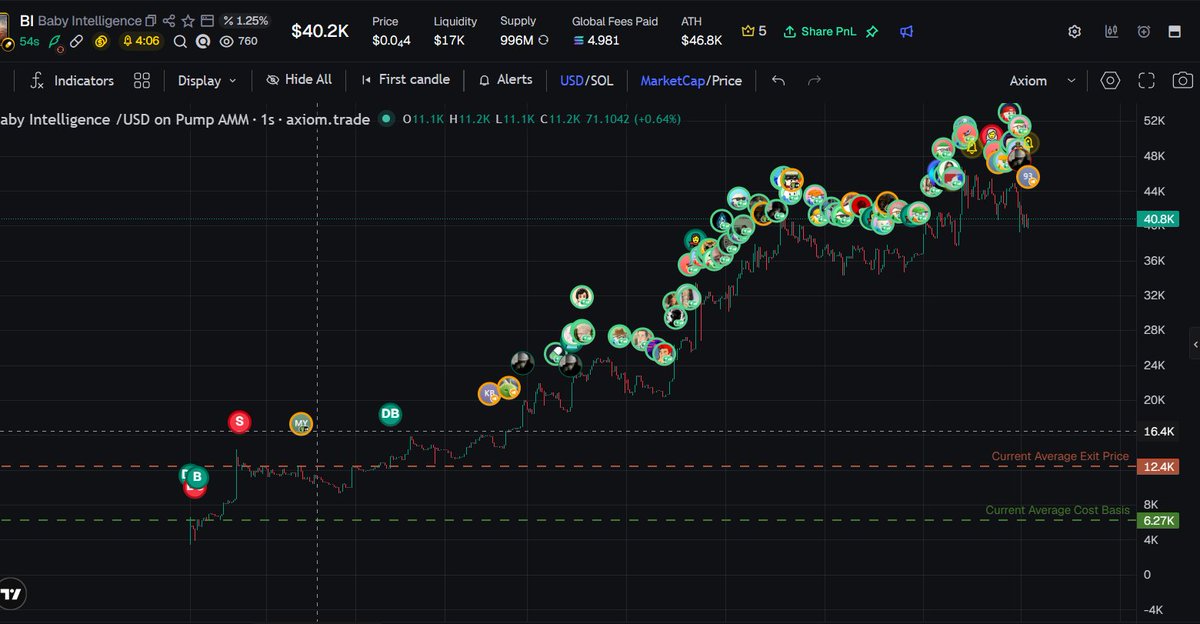Image resolution: width=1200 pixels, height=624 pixels.
Task: Expand the collapsed right side panel arrow
Action: click(x=1195, y=345)
